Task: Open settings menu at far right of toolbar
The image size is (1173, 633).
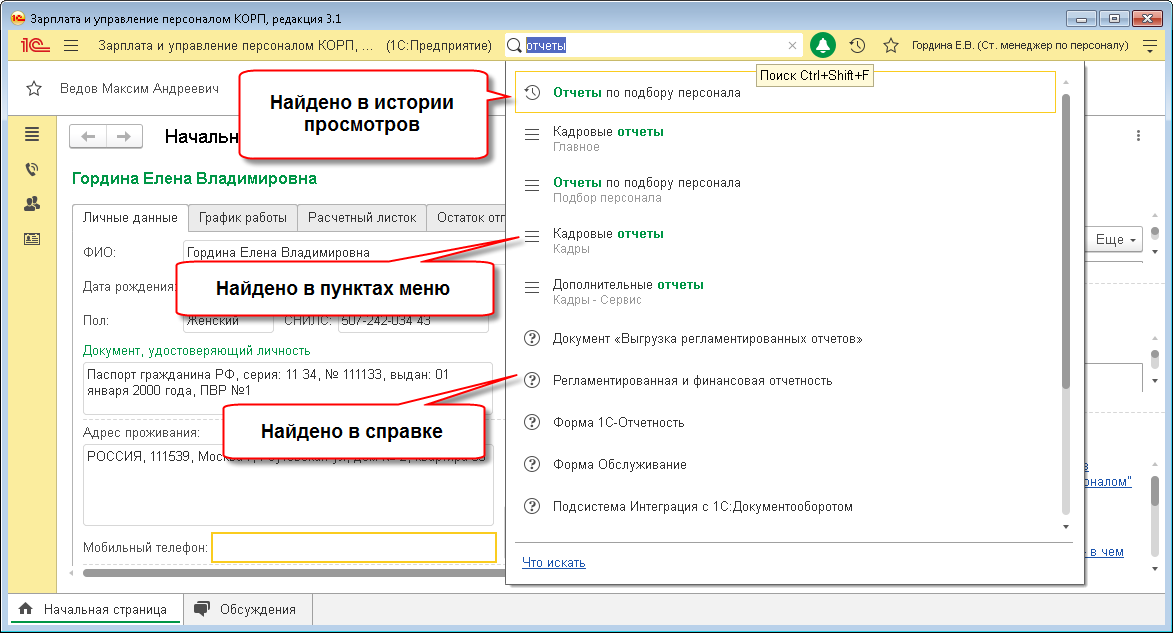Action: pos(1150,46)
